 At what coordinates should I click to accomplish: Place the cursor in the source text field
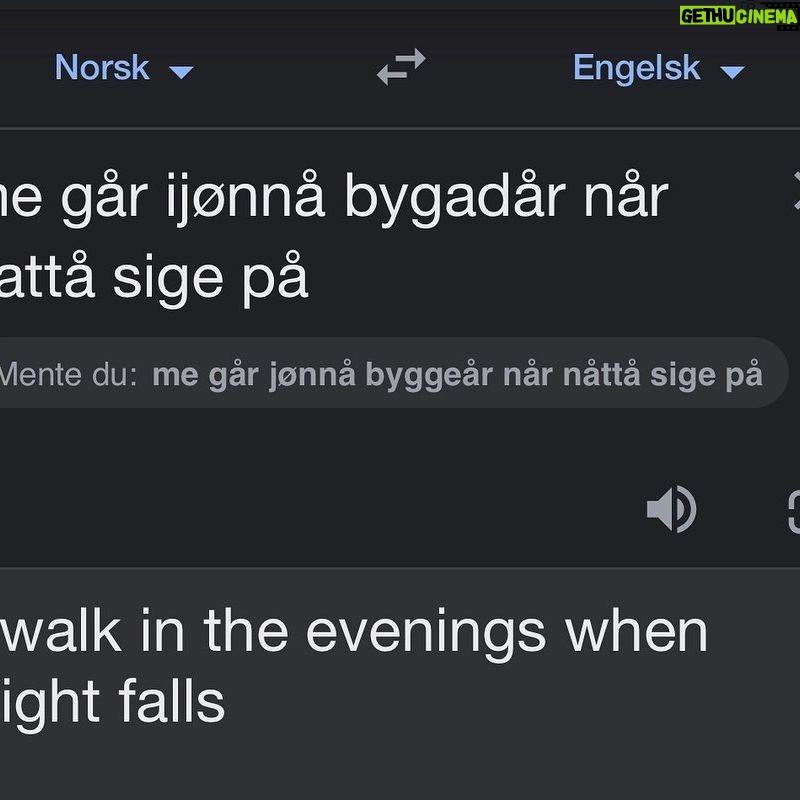(x=388, y=240)
